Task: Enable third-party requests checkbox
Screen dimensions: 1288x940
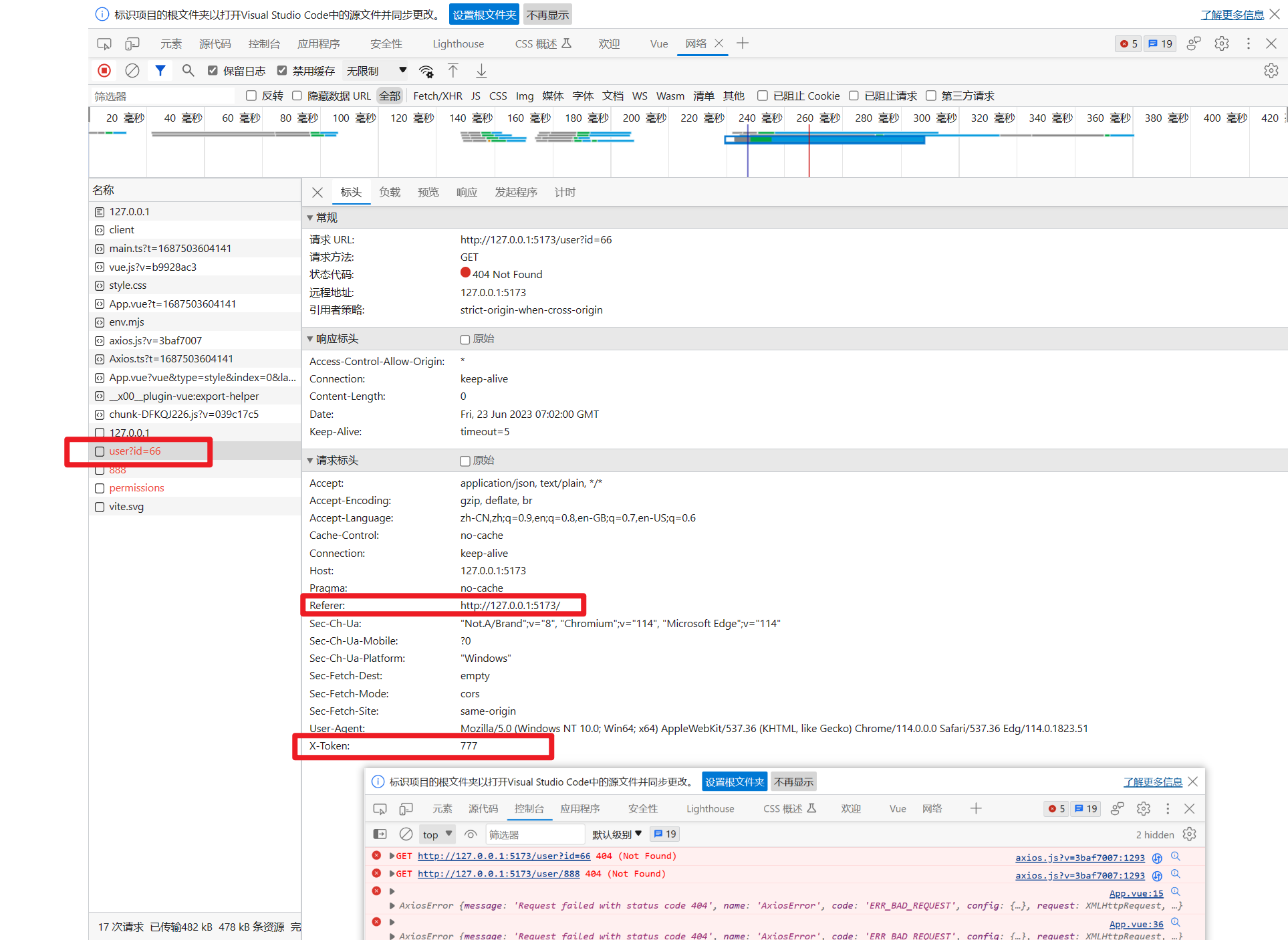Action: [x=930, y=96]
